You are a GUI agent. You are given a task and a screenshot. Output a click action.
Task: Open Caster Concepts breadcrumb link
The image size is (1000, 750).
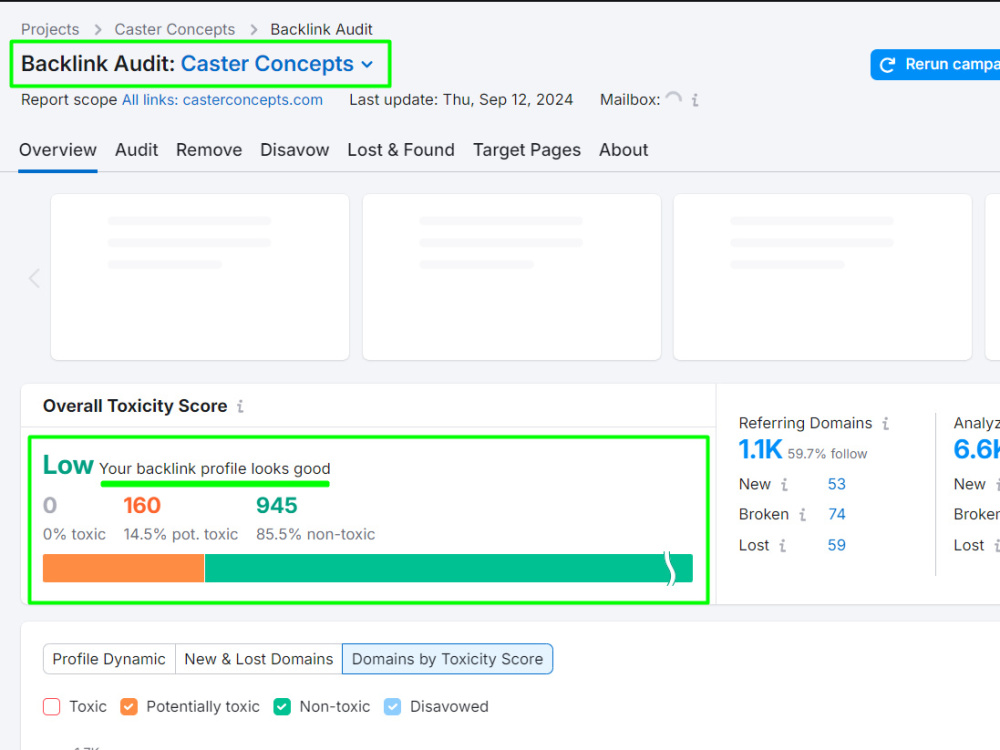175,29
